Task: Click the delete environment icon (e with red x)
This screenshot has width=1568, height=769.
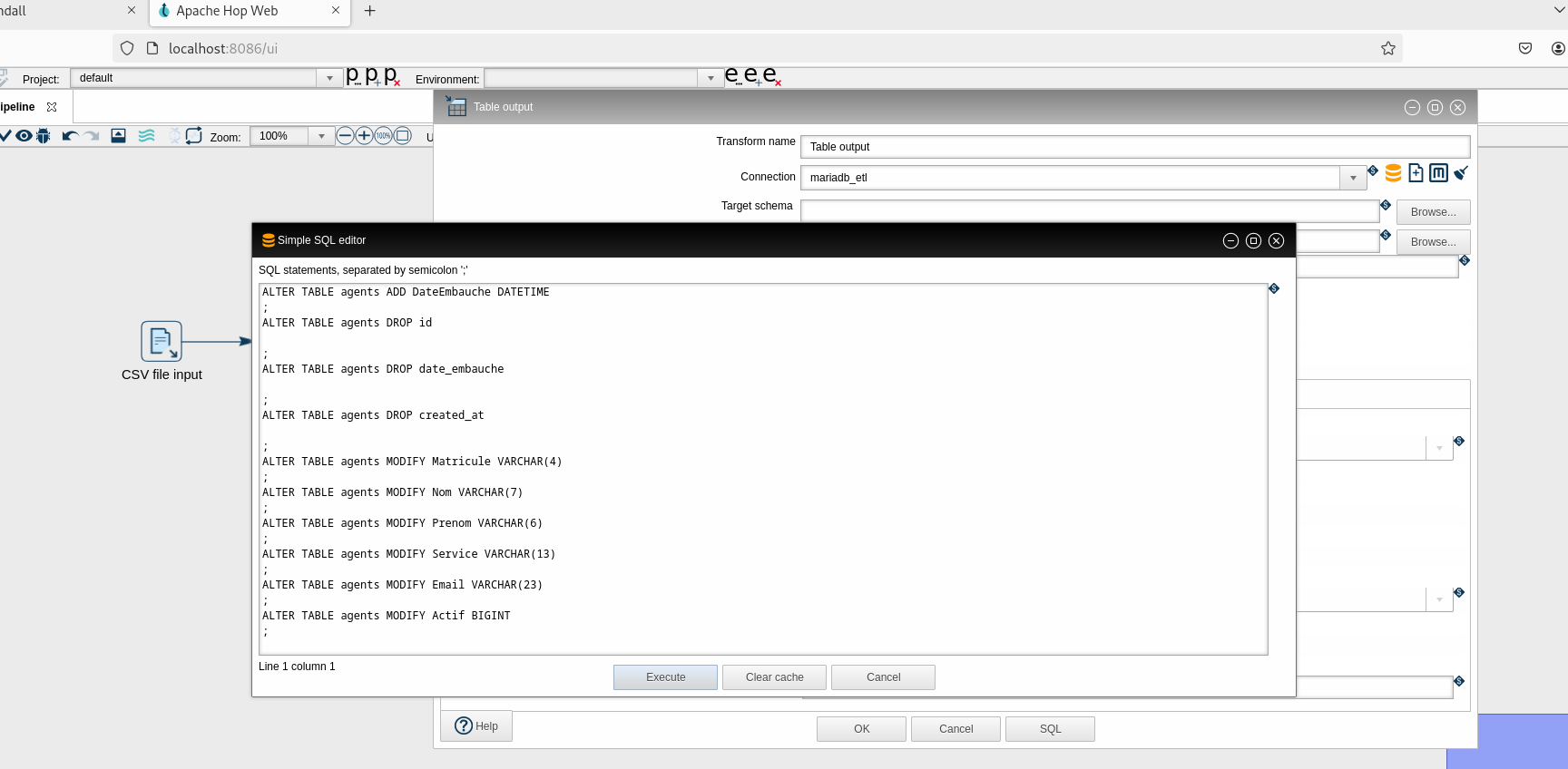Action: tap(771, 76)
